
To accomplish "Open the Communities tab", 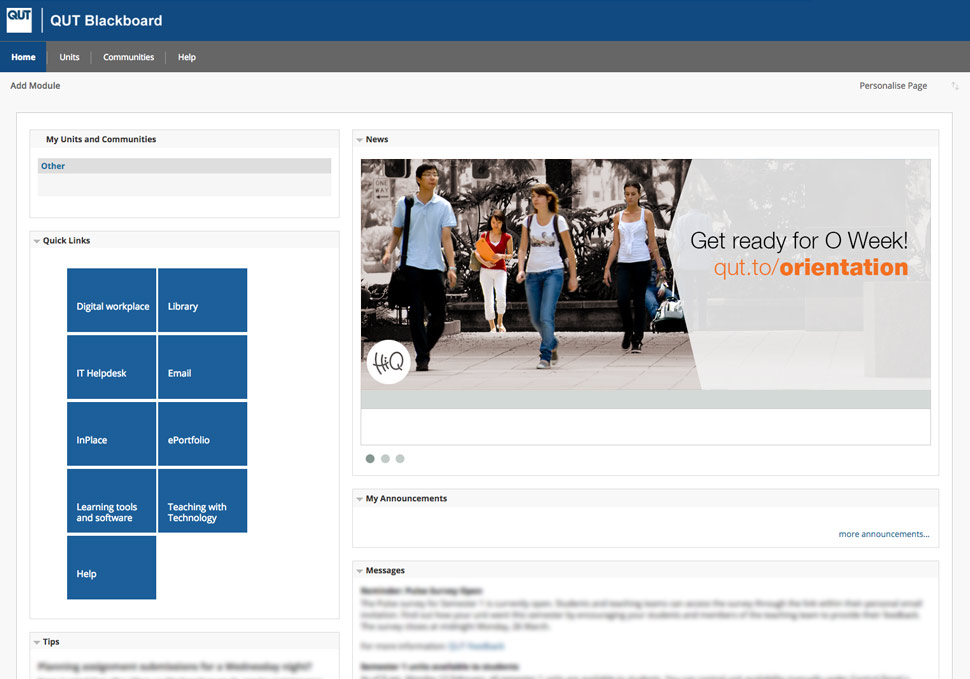I will coord(128,57).
